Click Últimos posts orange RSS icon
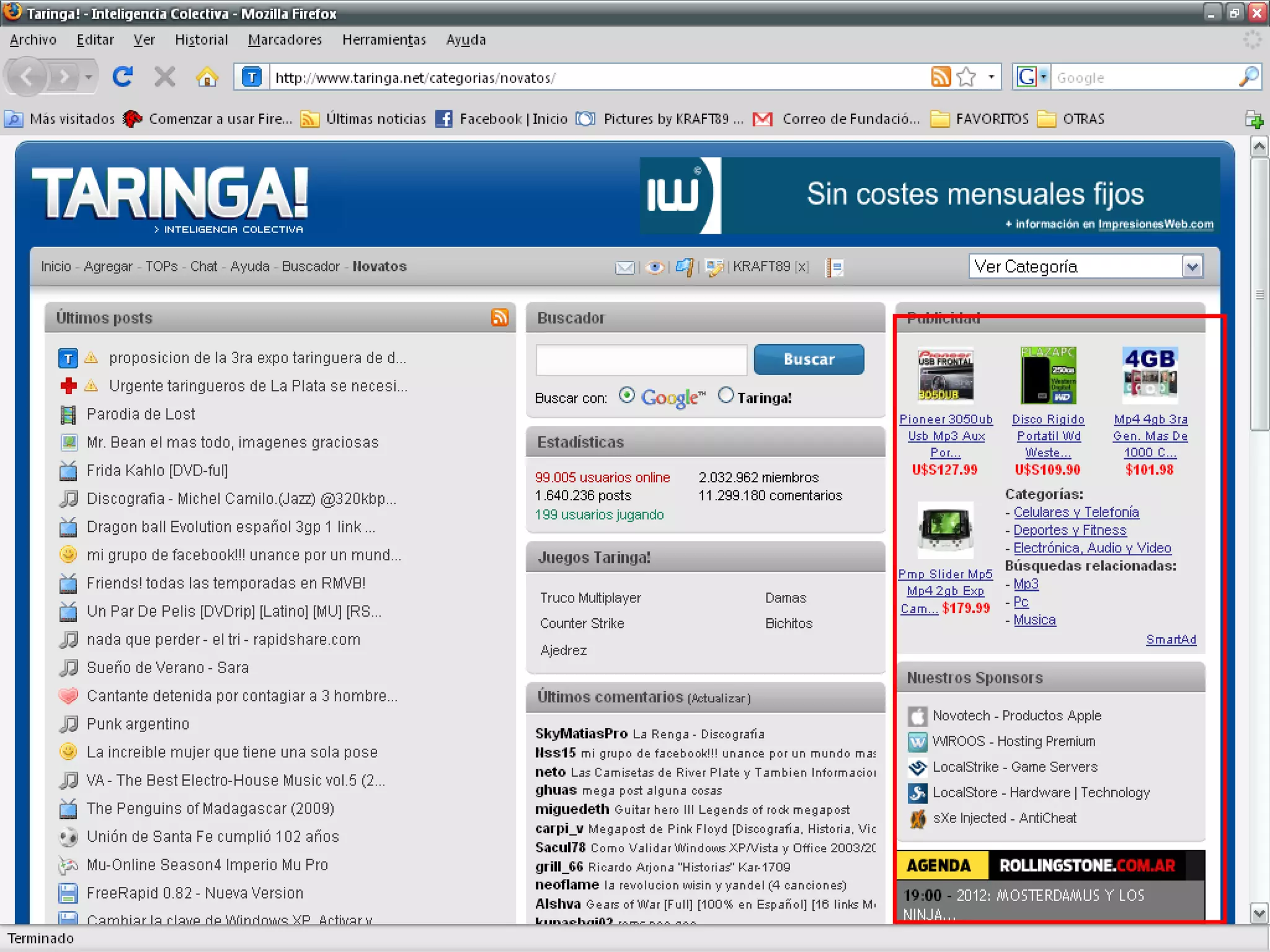 tap(499, 317)
